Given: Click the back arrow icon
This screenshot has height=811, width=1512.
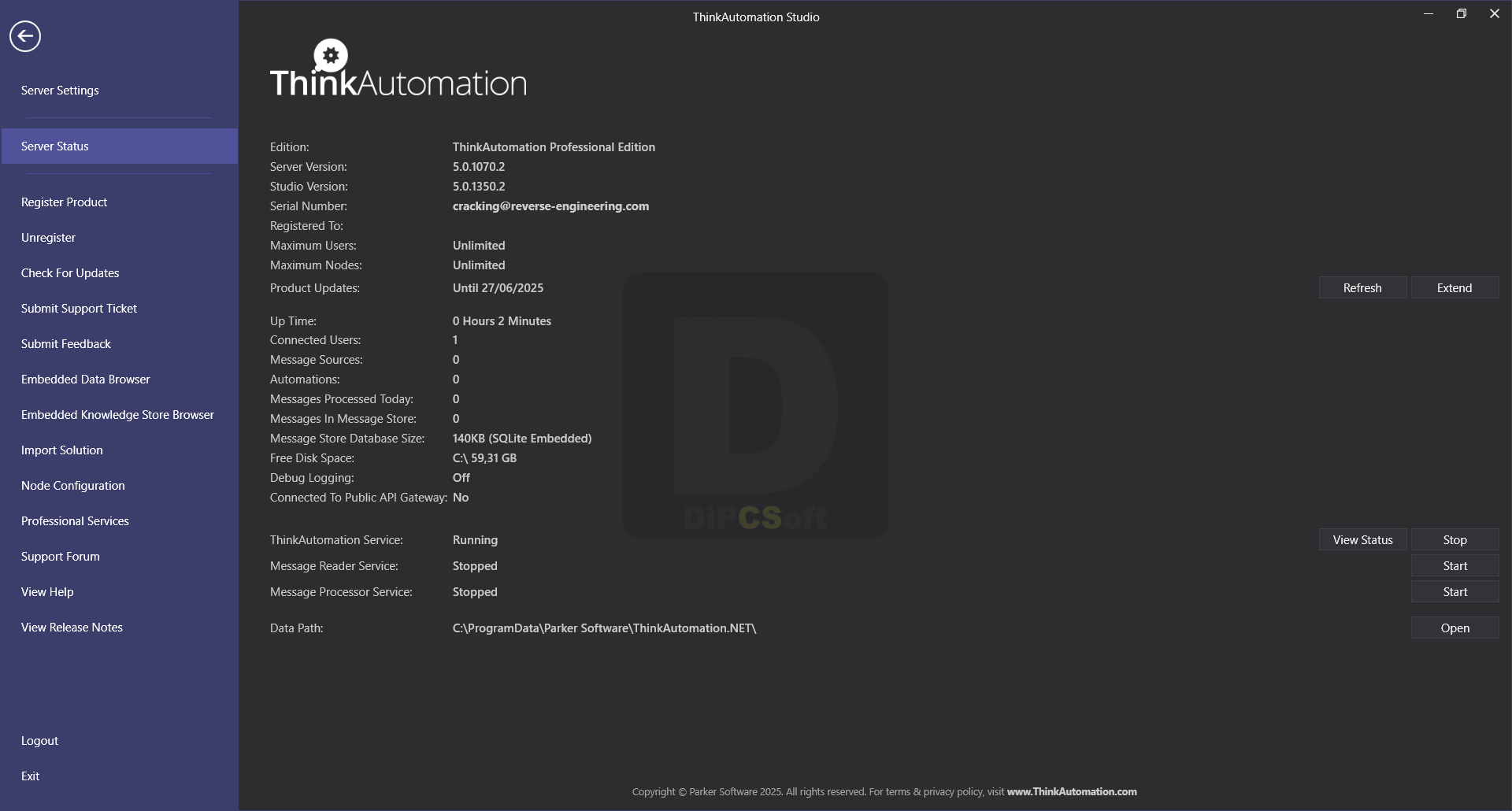Looking at the screenshot, I should pyautogui.click(x=25, y=36).
